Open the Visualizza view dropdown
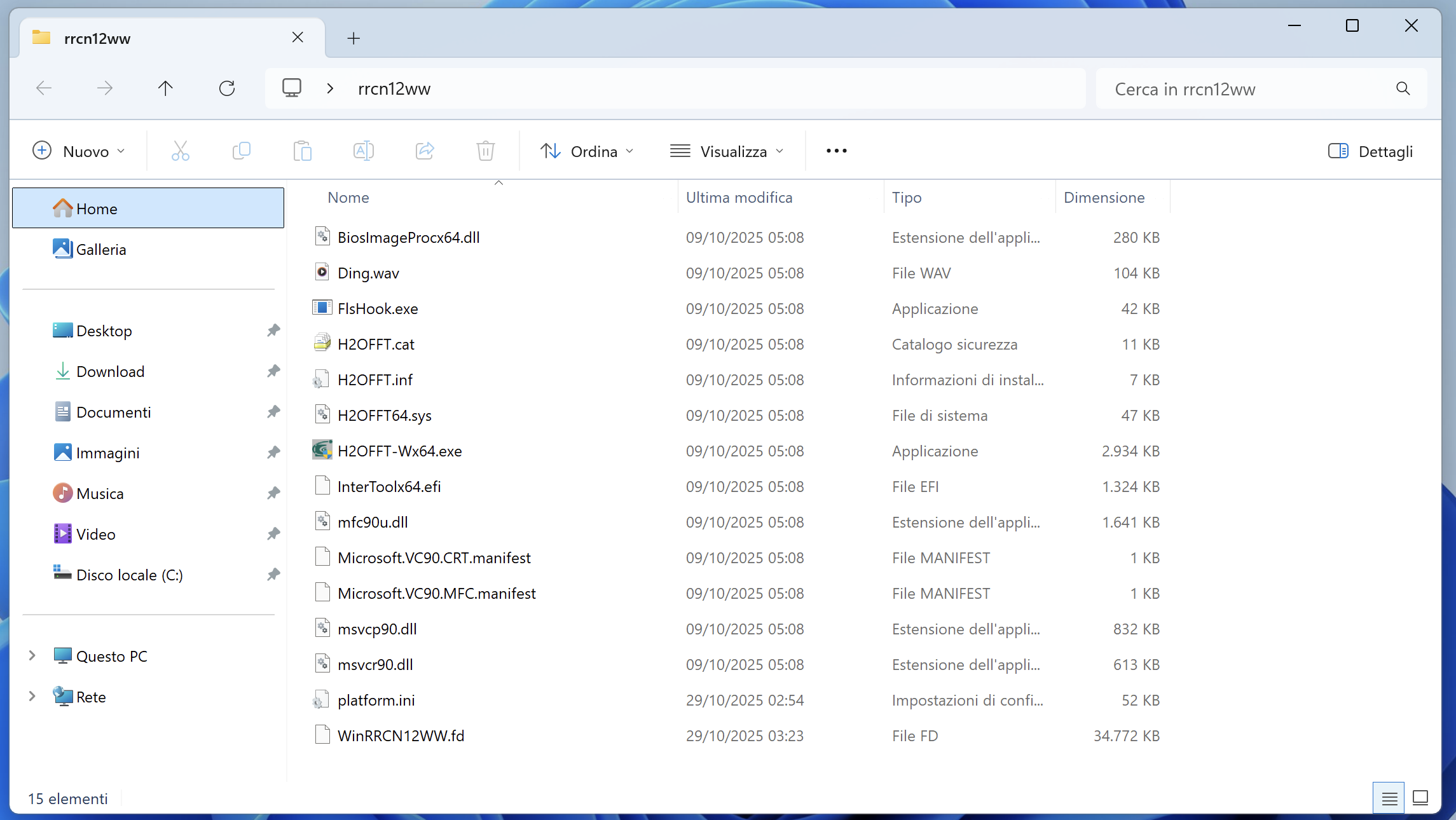Screen dimensions: 1456x820 727,151
